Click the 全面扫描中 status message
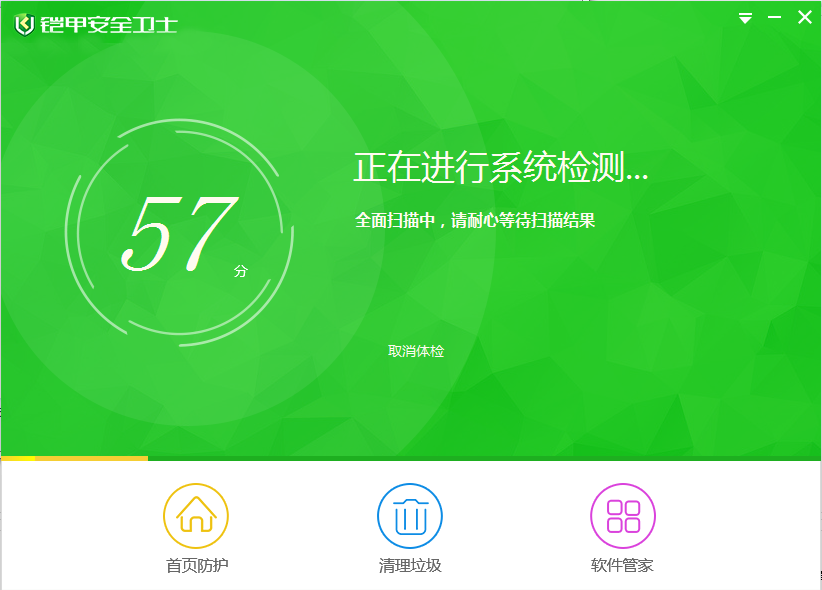The image size is (822, 590). coord(475,220)
